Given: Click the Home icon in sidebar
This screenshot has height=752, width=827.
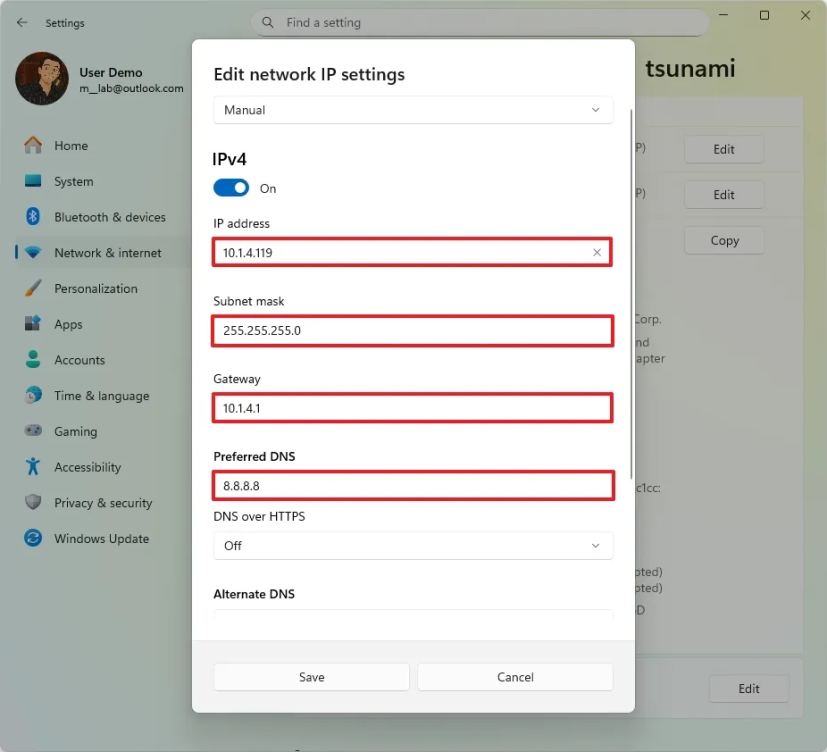Looking at the screenshot, I should [x=33, y=146].
